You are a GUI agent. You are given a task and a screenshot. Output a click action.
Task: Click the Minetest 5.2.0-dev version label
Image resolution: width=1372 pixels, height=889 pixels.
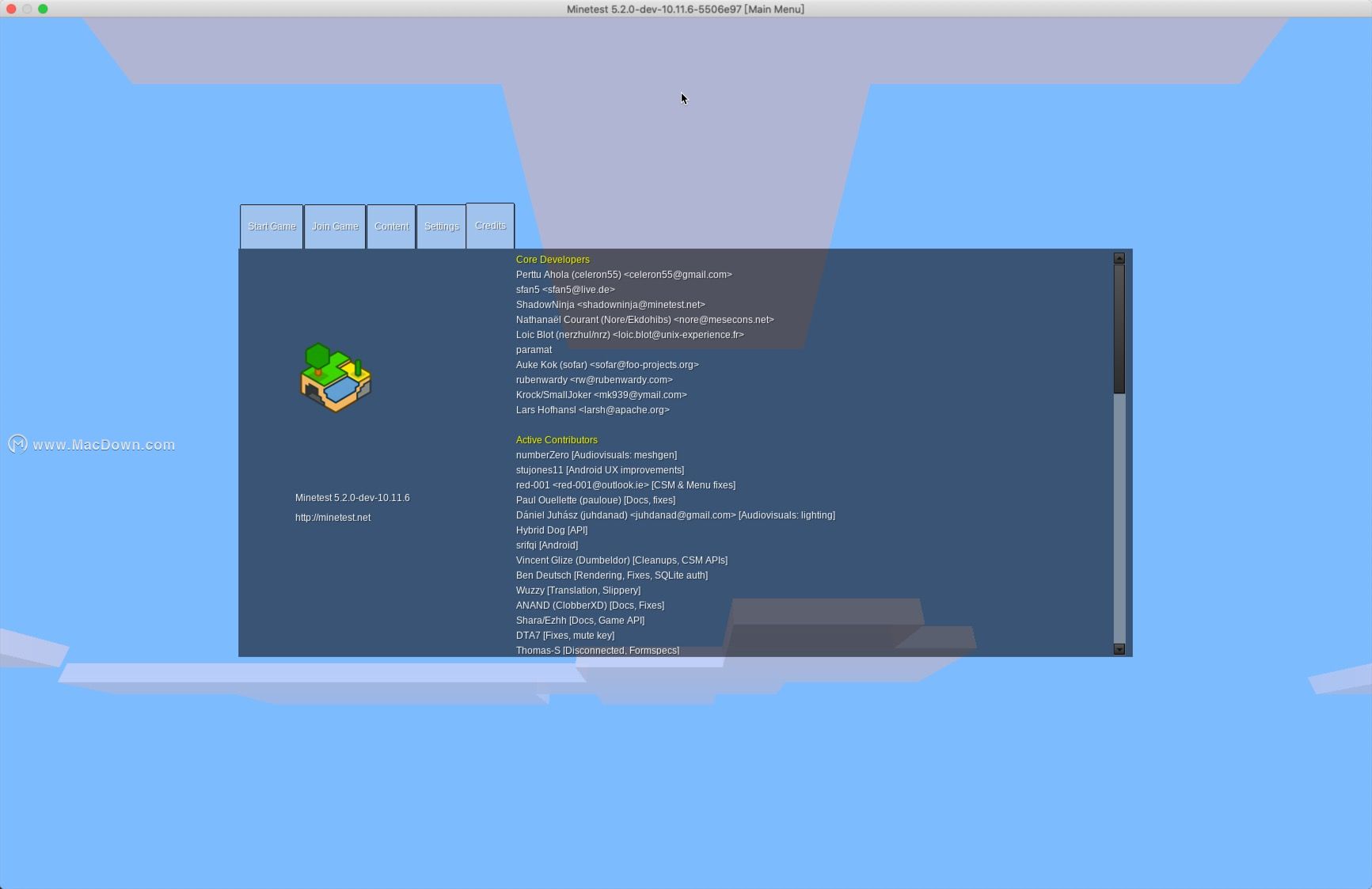(x=352, y=498)
